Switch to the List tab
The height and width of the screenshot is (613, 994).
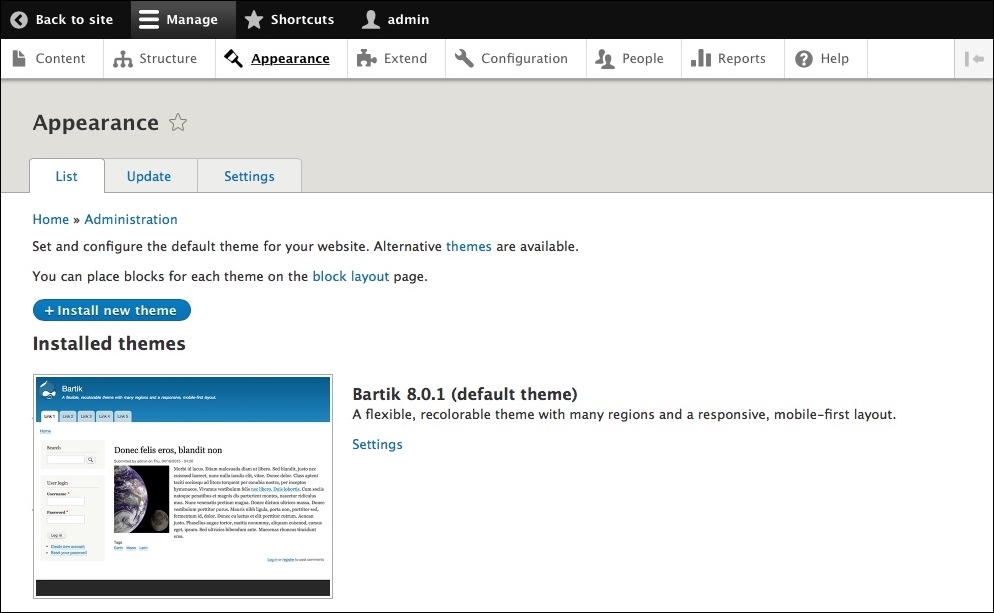[67, 176]
